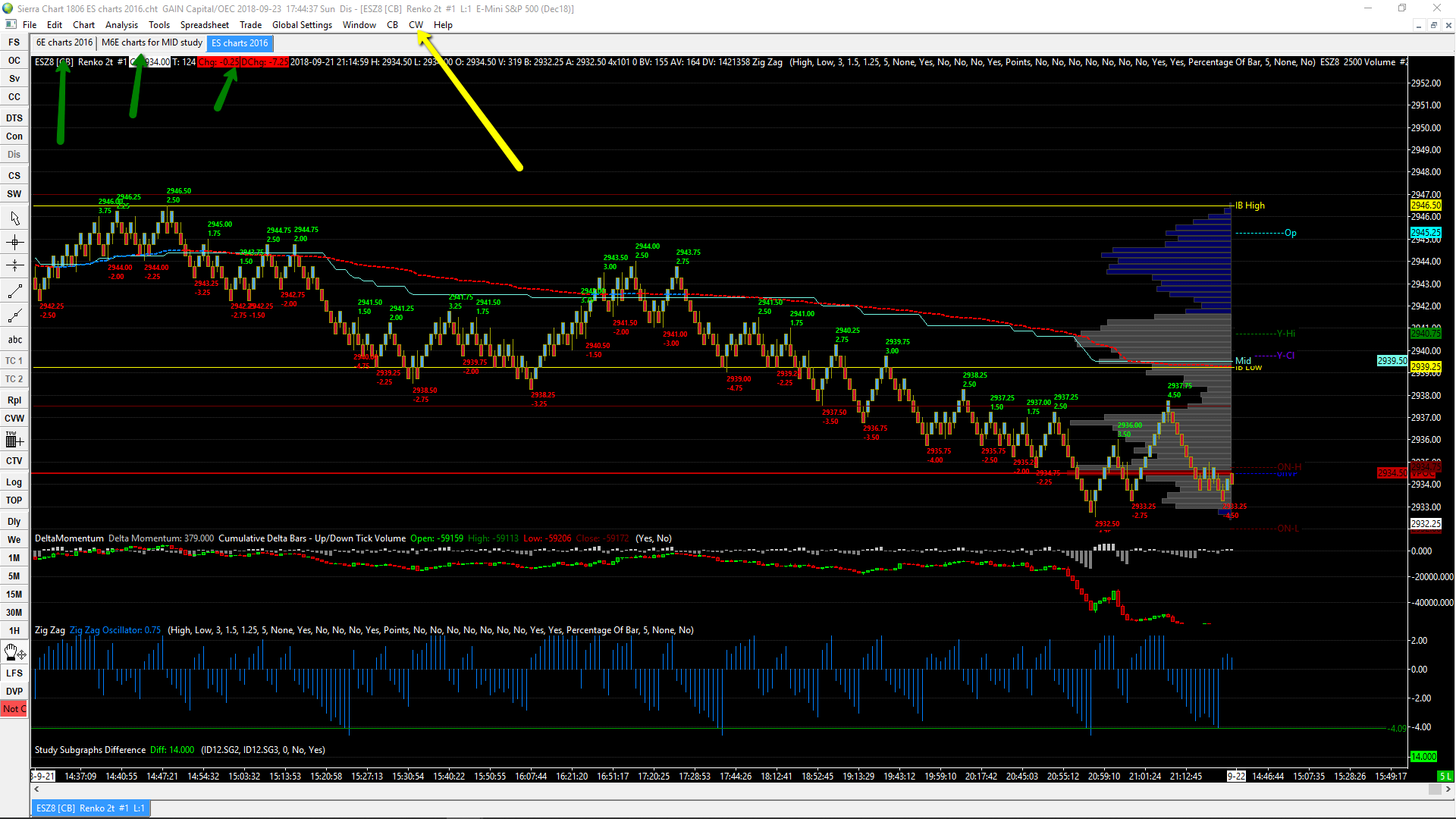1456x819 pixels.
Task: Open the Global Settings menu
Action: pyautogui.click(x=302, y=25)
